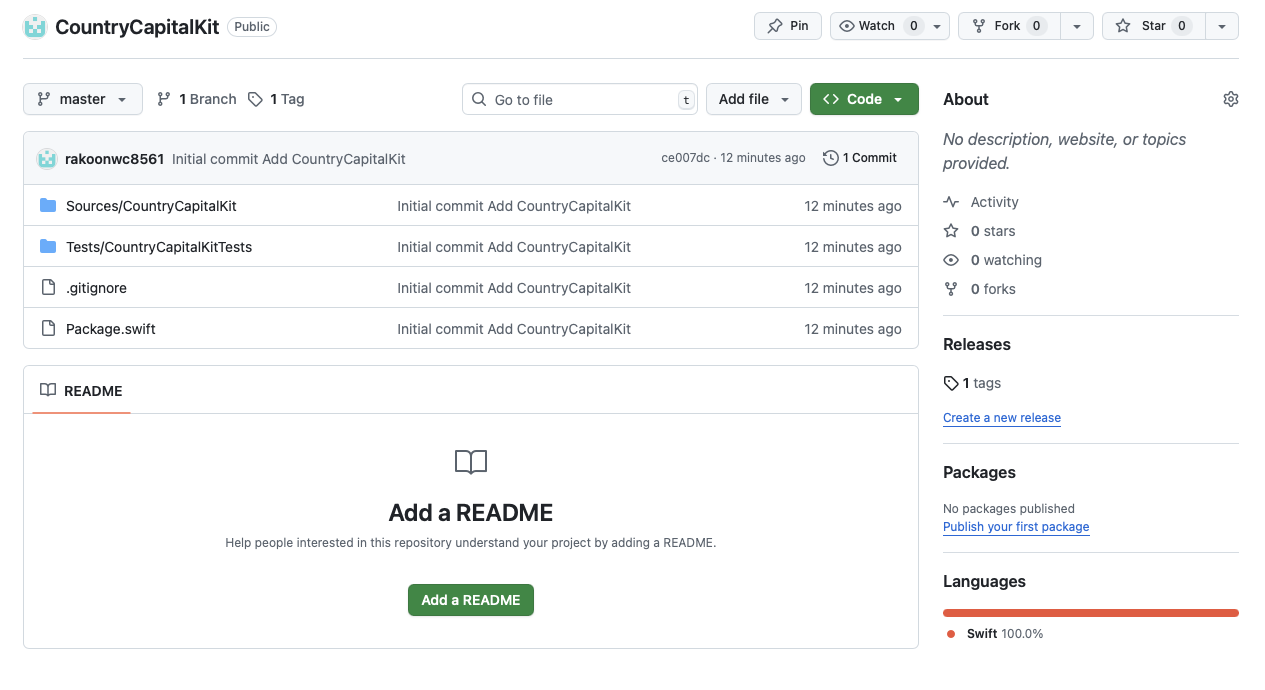Click the branch icon beside 1 Branch
The width and height of the screenshot is (1265, 690).
click(x=164, y=99)
